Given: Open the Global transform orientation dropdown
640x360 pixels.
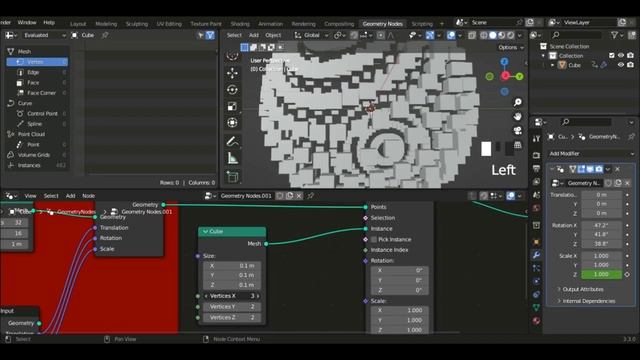Looking at the screenshot, I should coord(311,36).
